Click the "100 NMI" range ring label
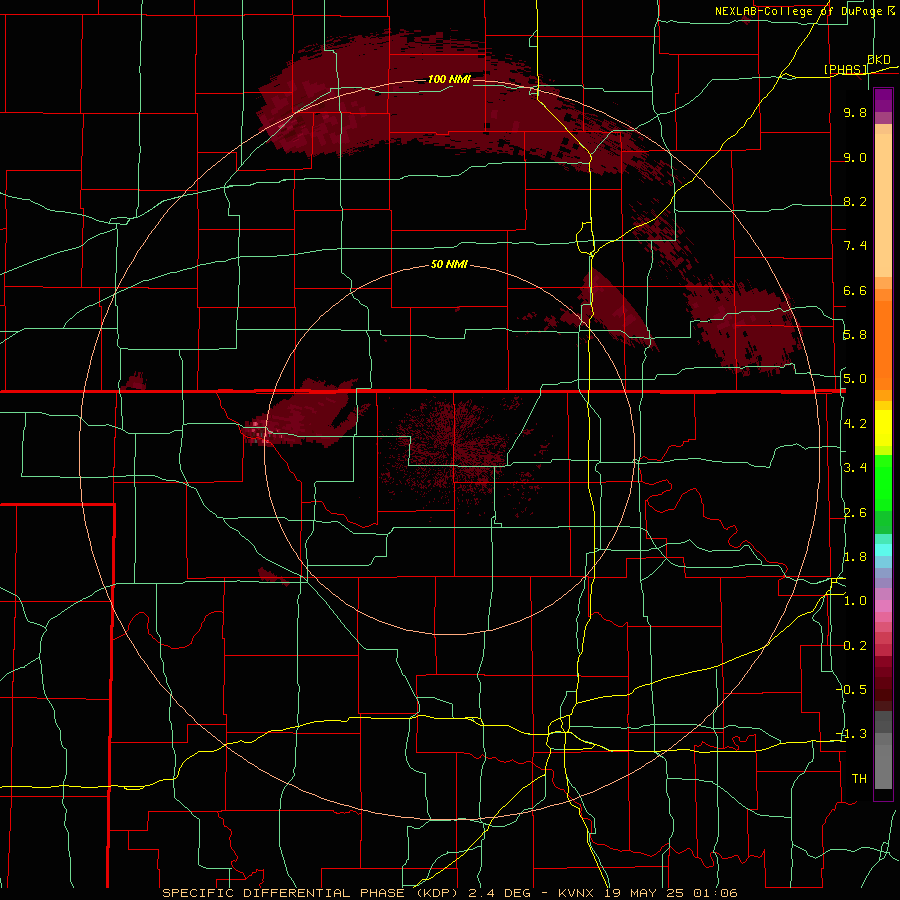 pyautogui.click(x=449, y=79)
